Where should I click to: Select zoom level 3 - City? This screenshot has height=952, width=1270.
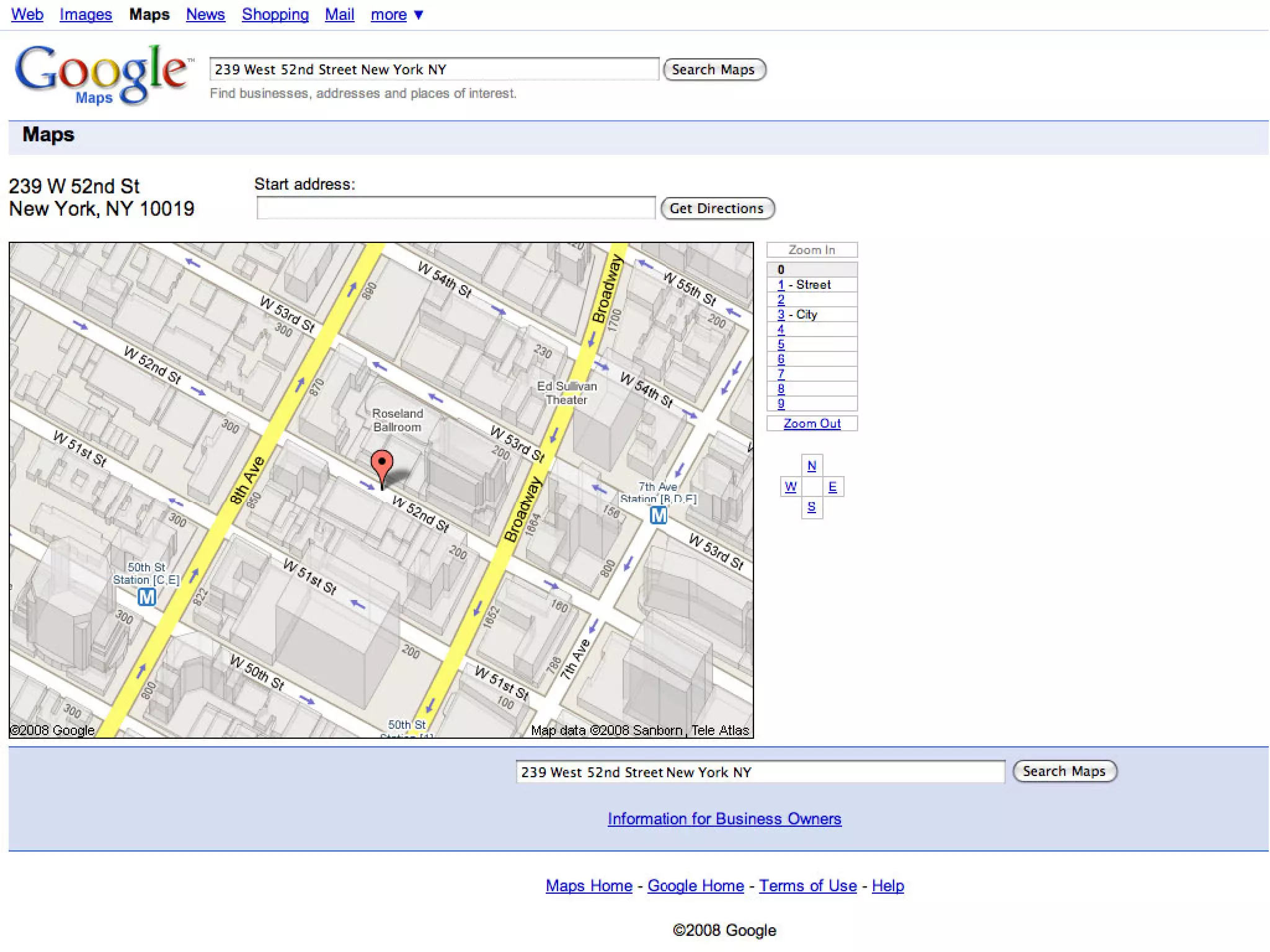[x=781, y=314]
